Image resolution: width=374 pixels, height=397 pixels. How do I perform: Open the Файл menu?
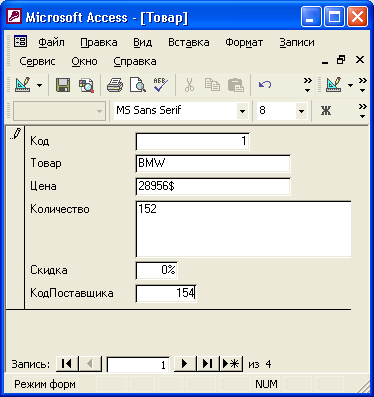(51, 42)
